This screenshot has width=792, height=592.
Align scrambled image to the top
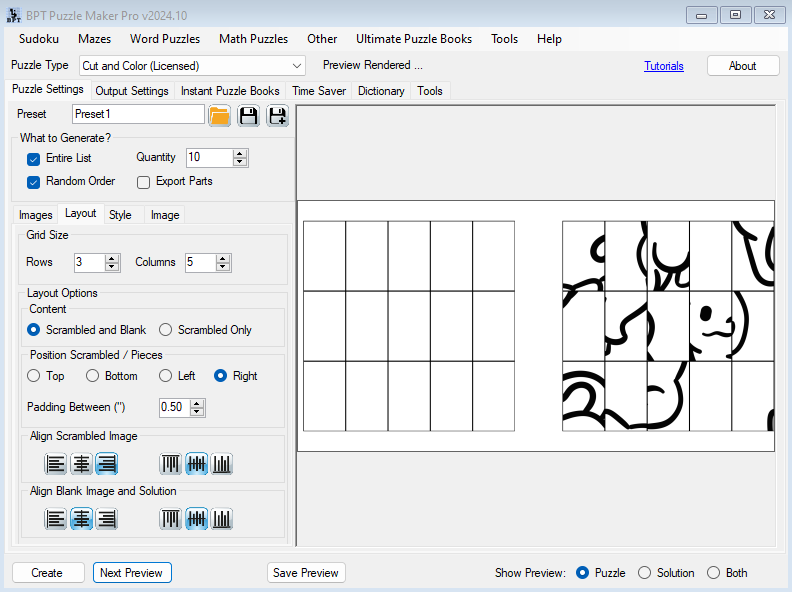coord(171,464)
